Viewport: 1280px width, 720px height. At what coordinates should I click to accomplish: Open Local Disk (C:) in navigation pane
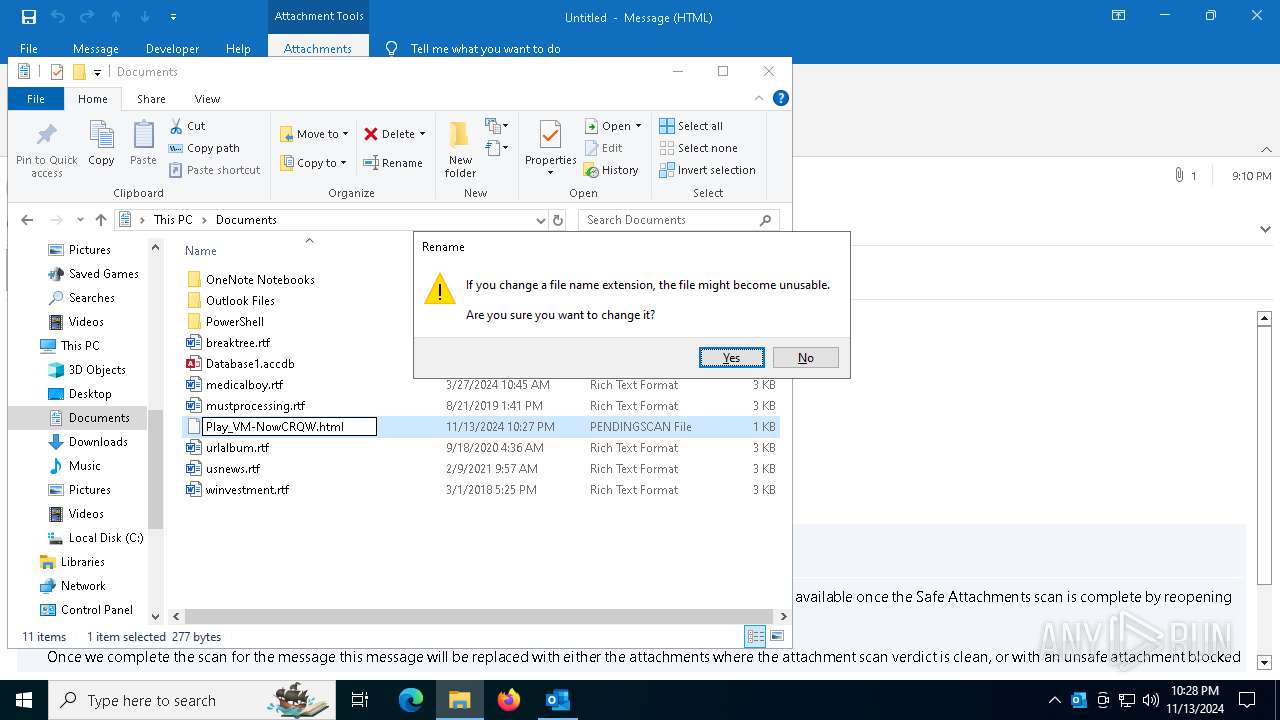coord(96,538)
